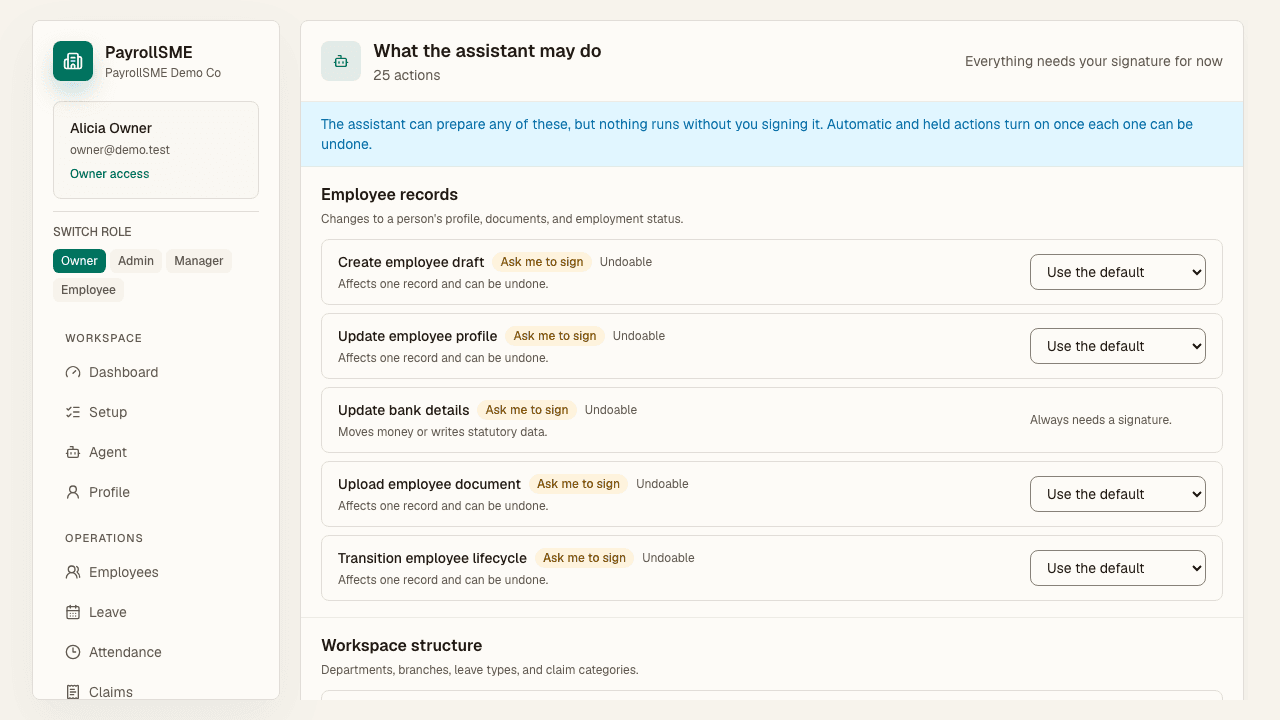
Task: Click the 'Workspace structure' section heading
Action: click(401, 646)
